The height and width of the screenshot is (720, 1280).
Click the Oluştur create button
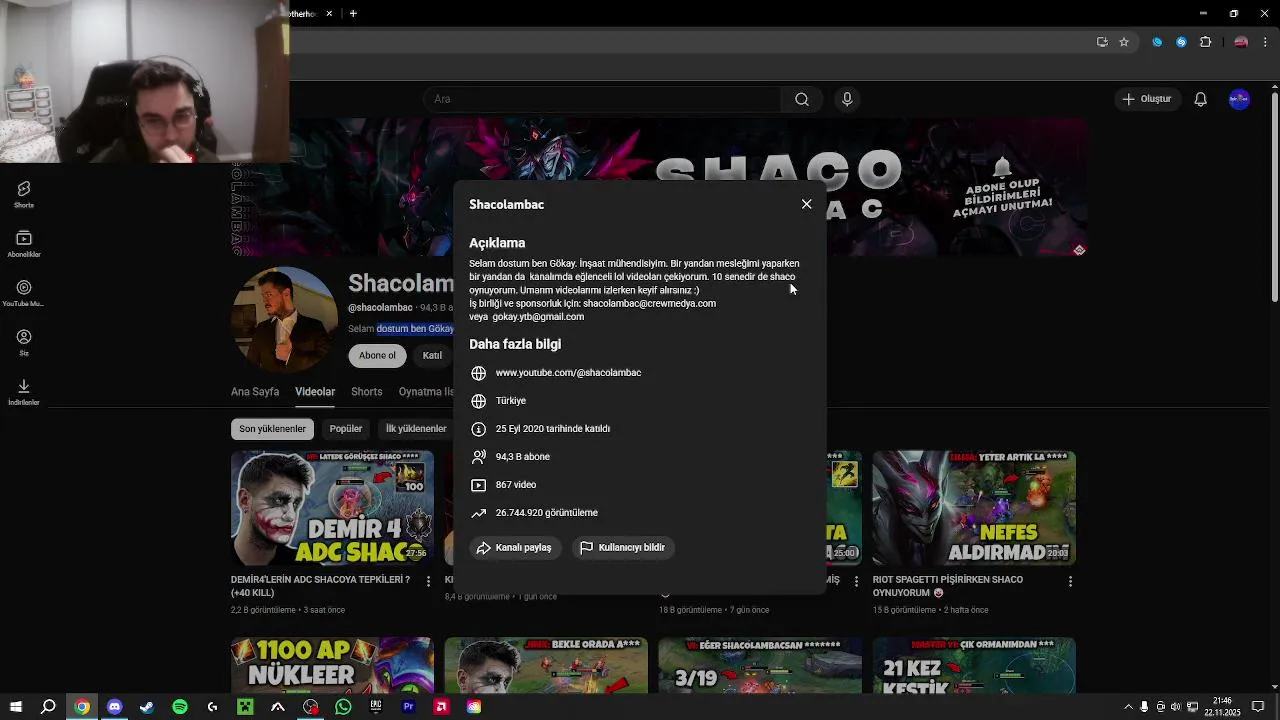point(1146,99)
